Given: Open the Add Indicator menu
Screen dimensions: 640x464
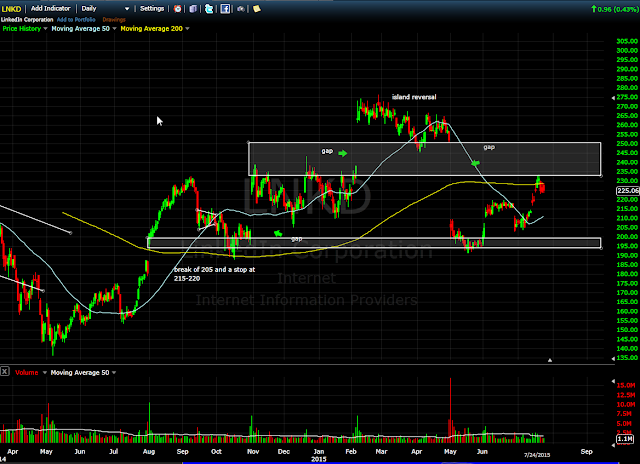Looking at the screenshot, I should [x=51, y=9].
